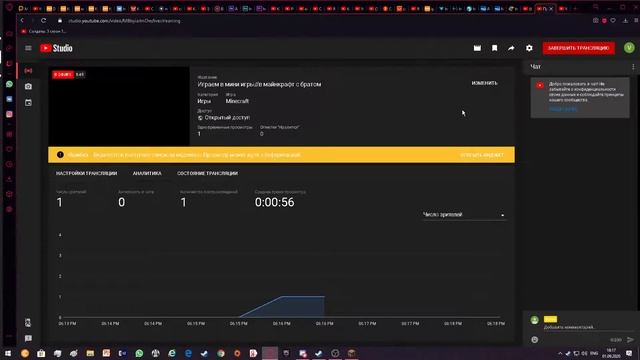This screenshot has width=640, height=360.
Task: Click the stream title text Играем в мини игры
Action: click(x=259, y=84)
